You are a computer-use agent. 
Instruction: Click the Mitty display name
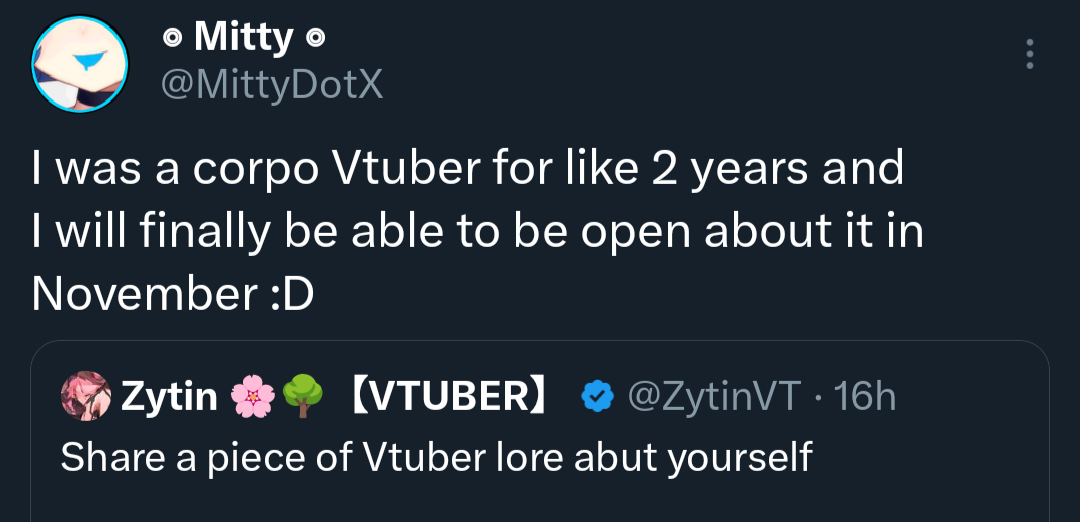pyautogui.click(x=244, y=38)
